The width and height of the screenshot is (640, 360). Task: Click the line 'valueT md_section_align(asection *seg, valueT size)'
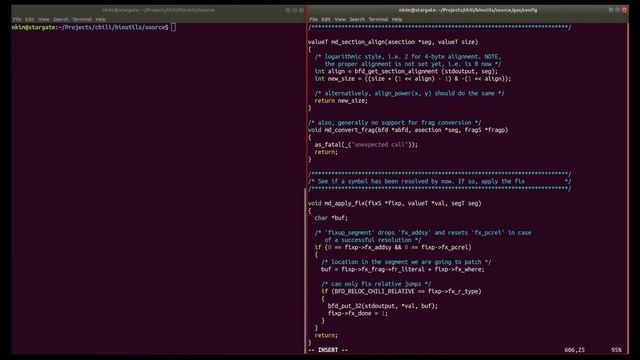[393, 42]
